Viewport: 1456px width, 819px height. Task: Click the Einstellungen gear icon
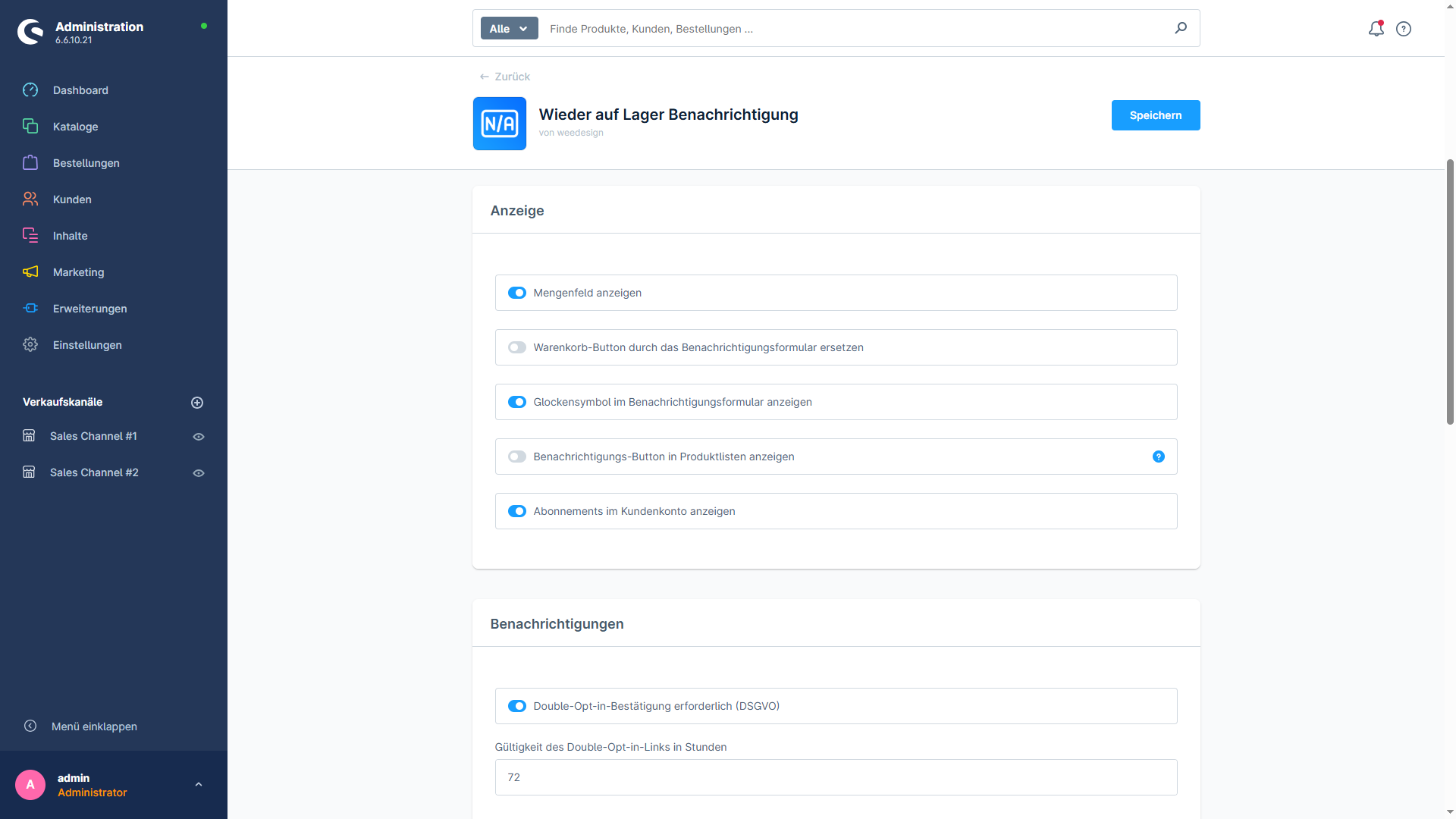[x=30, y=345]
